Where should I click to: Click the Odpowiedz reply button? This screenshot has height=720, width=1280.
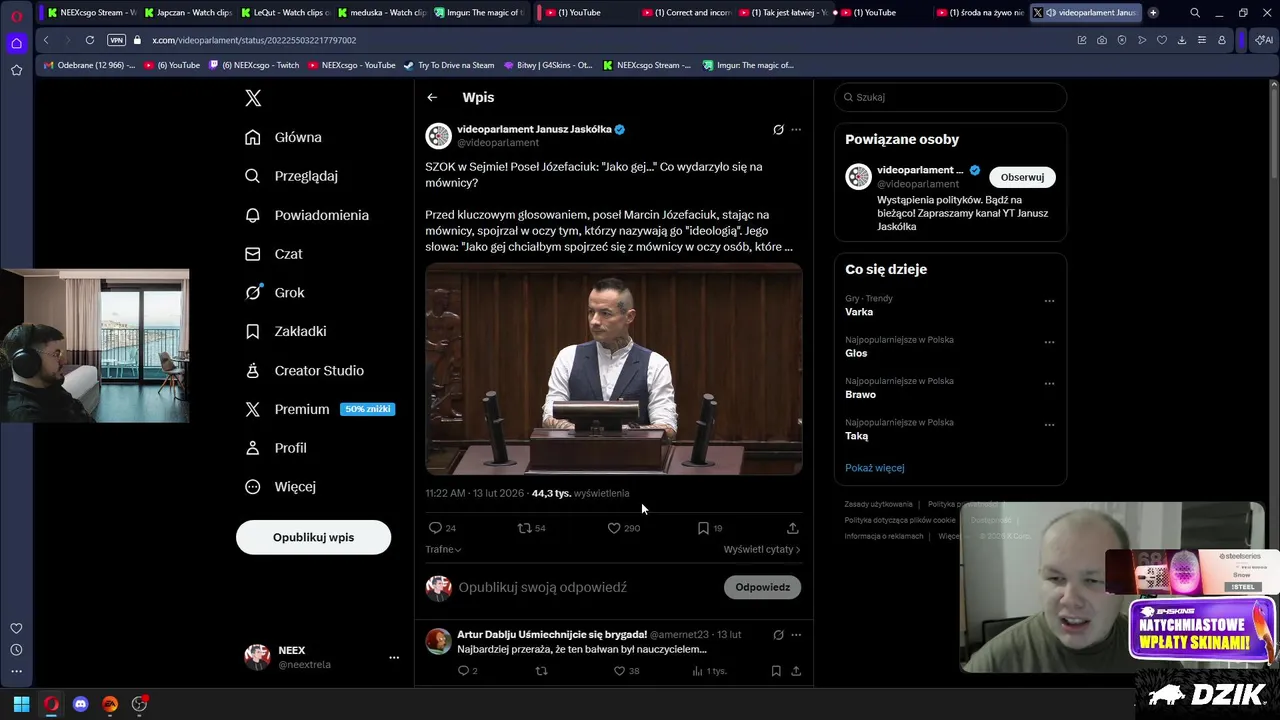[762, 587]
